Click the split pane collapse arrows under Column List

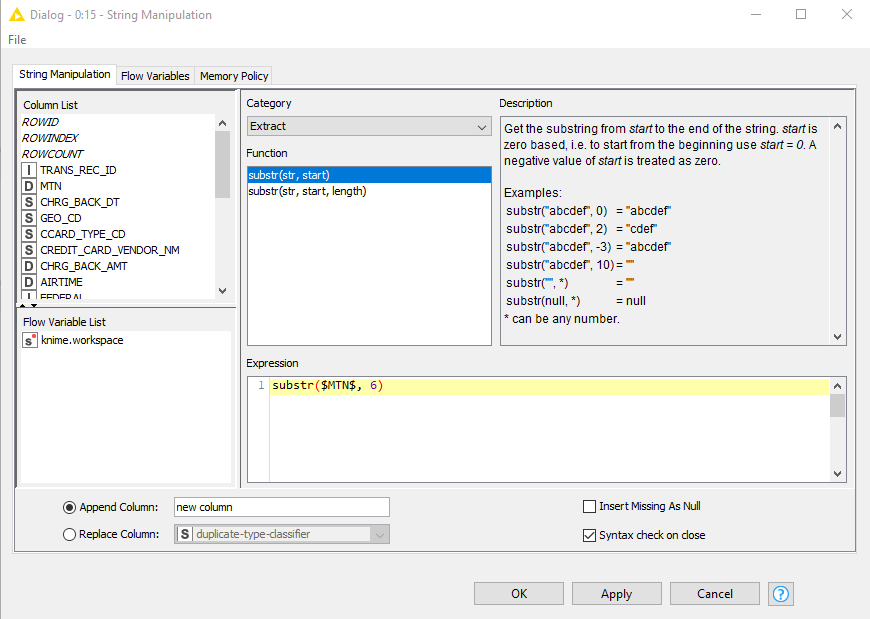click(28, 305)
